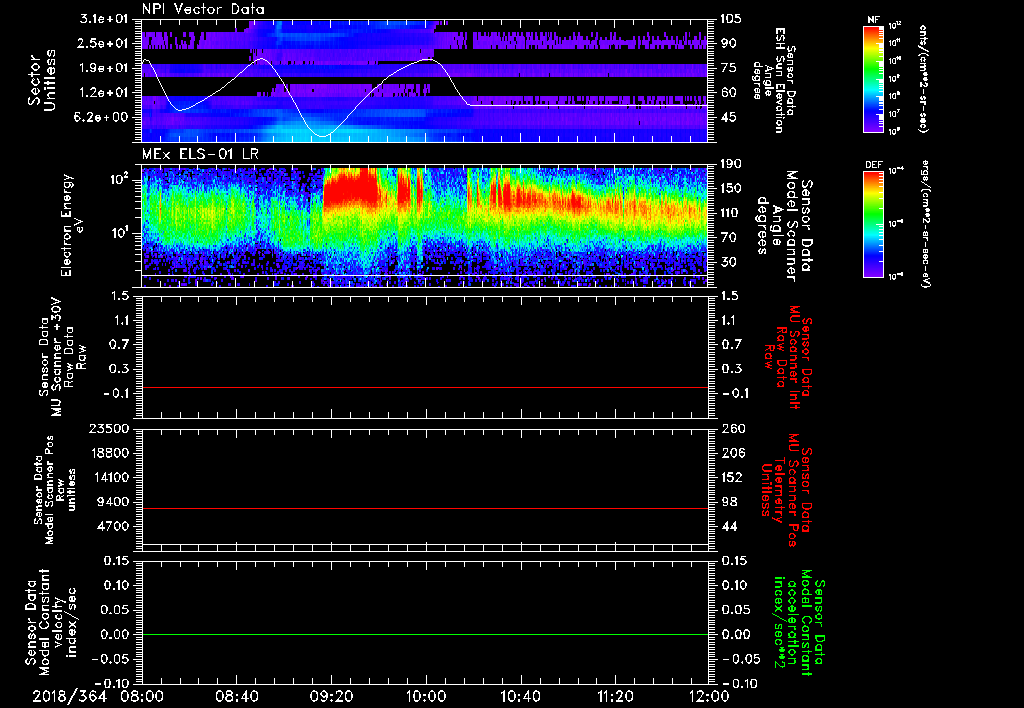Click the red high-flux region in ELS spectrogram
This screenshot has width=1024, height=708.
tap(351, 189)
